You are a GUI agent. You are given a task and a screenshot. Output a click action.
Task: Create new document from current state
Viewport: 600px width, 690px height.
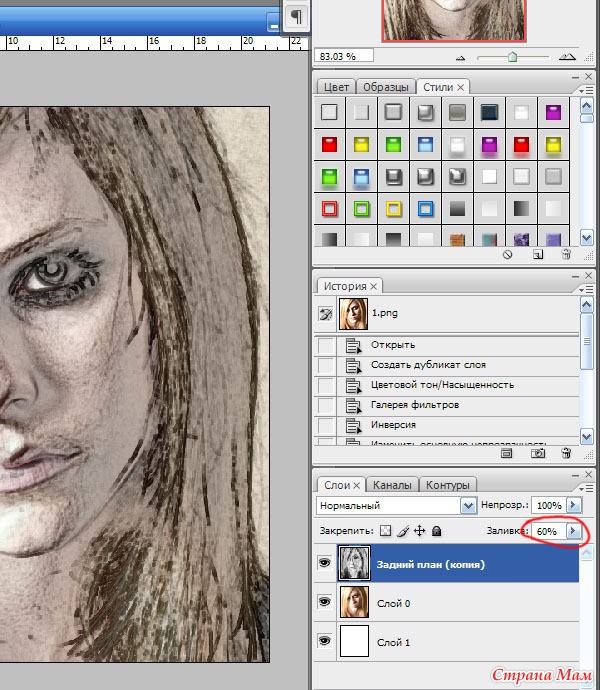(x=507, y=453)
